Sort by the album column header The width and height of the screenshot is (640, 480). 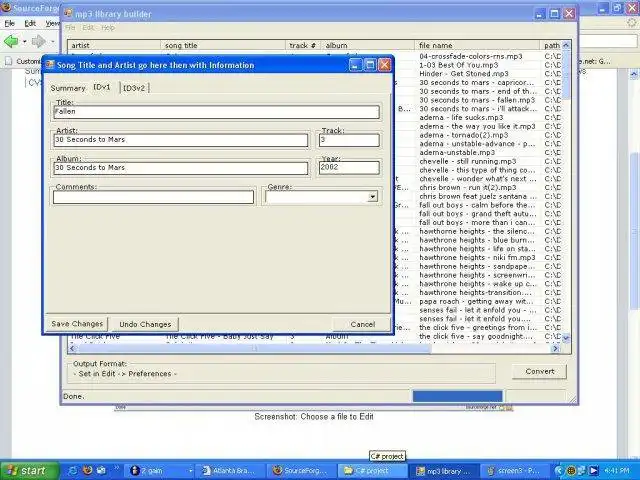(x=368, y=45)
